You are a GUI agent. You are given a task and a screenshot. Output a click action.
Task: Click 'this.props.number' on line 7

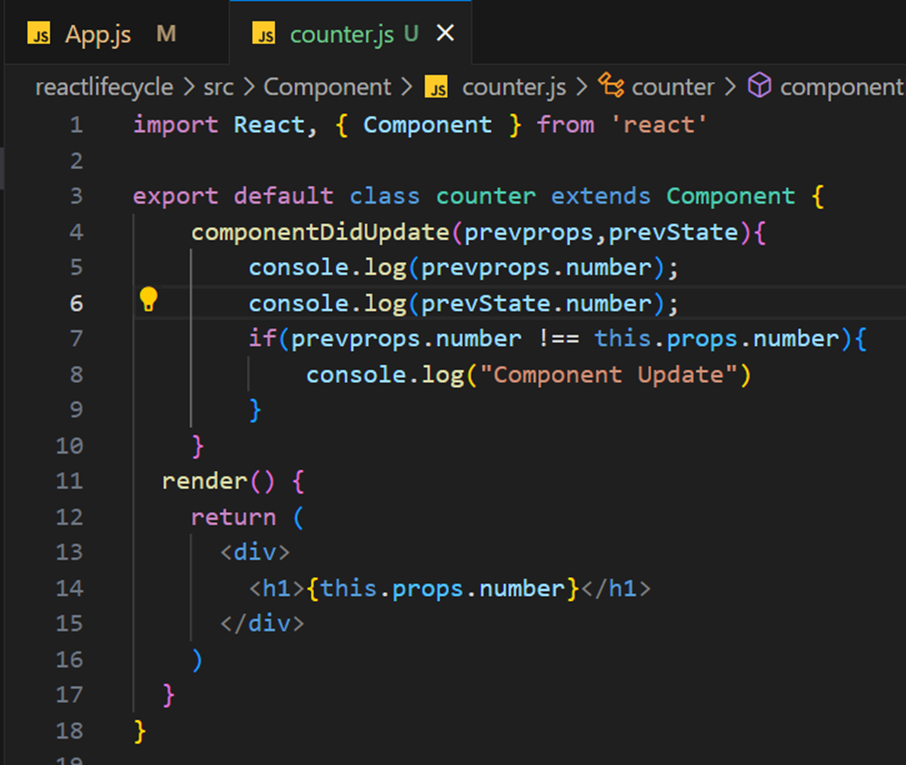point(716,339)
